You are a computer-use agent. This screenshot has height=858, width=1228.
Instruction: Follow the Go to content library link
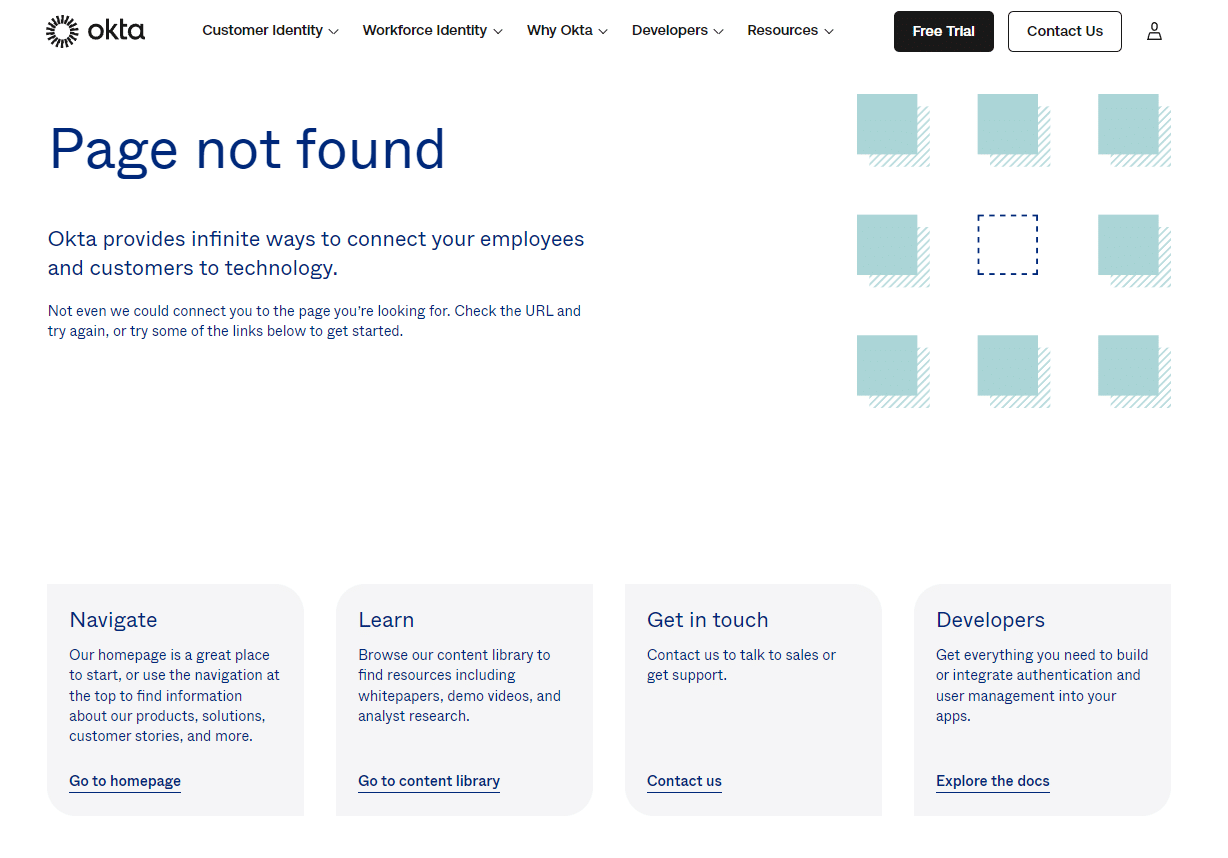(429, 781)
